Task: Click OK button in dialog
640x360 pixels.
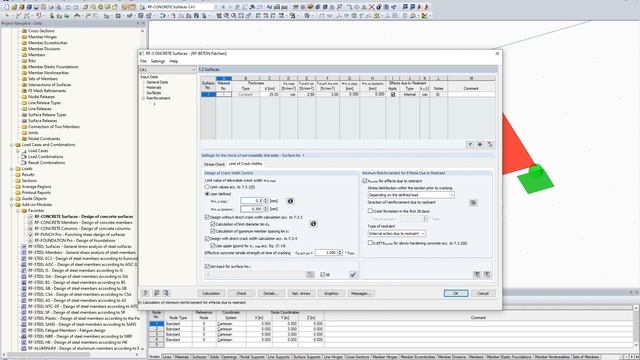Action: pos(456,293)
